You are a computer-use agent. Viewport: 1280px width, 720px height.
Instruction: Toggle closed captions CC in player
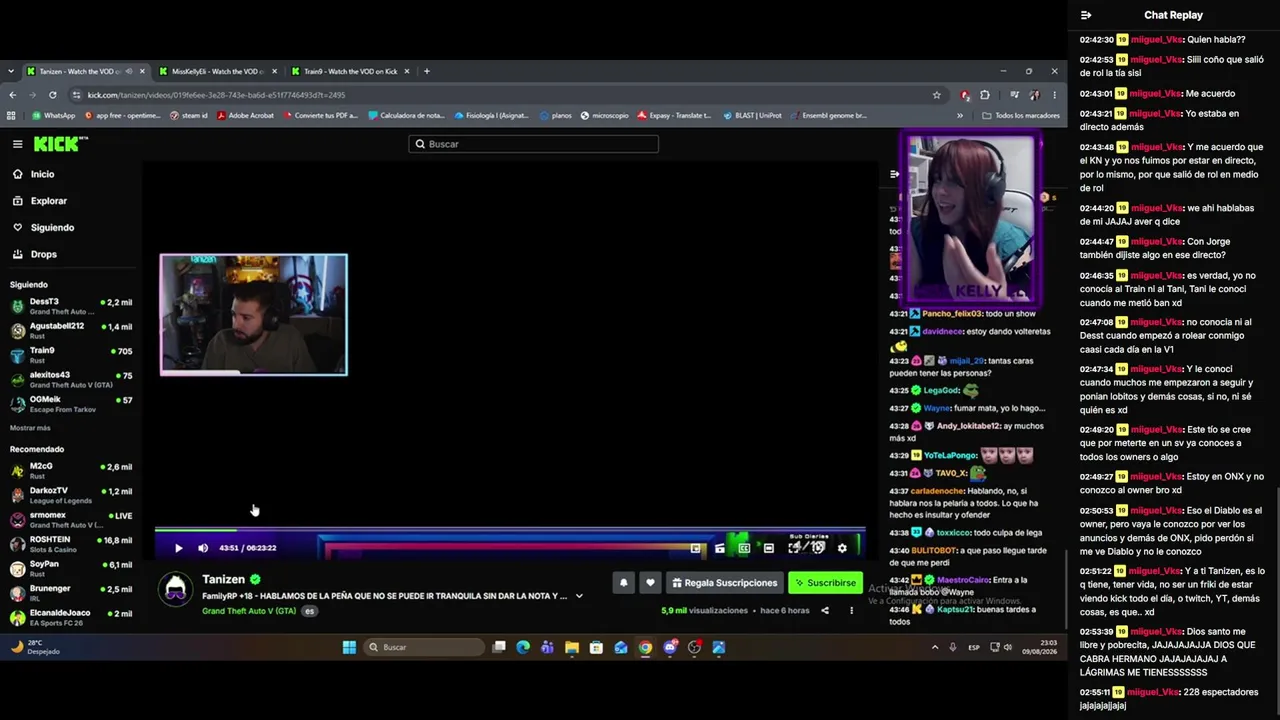pos(744,548)
